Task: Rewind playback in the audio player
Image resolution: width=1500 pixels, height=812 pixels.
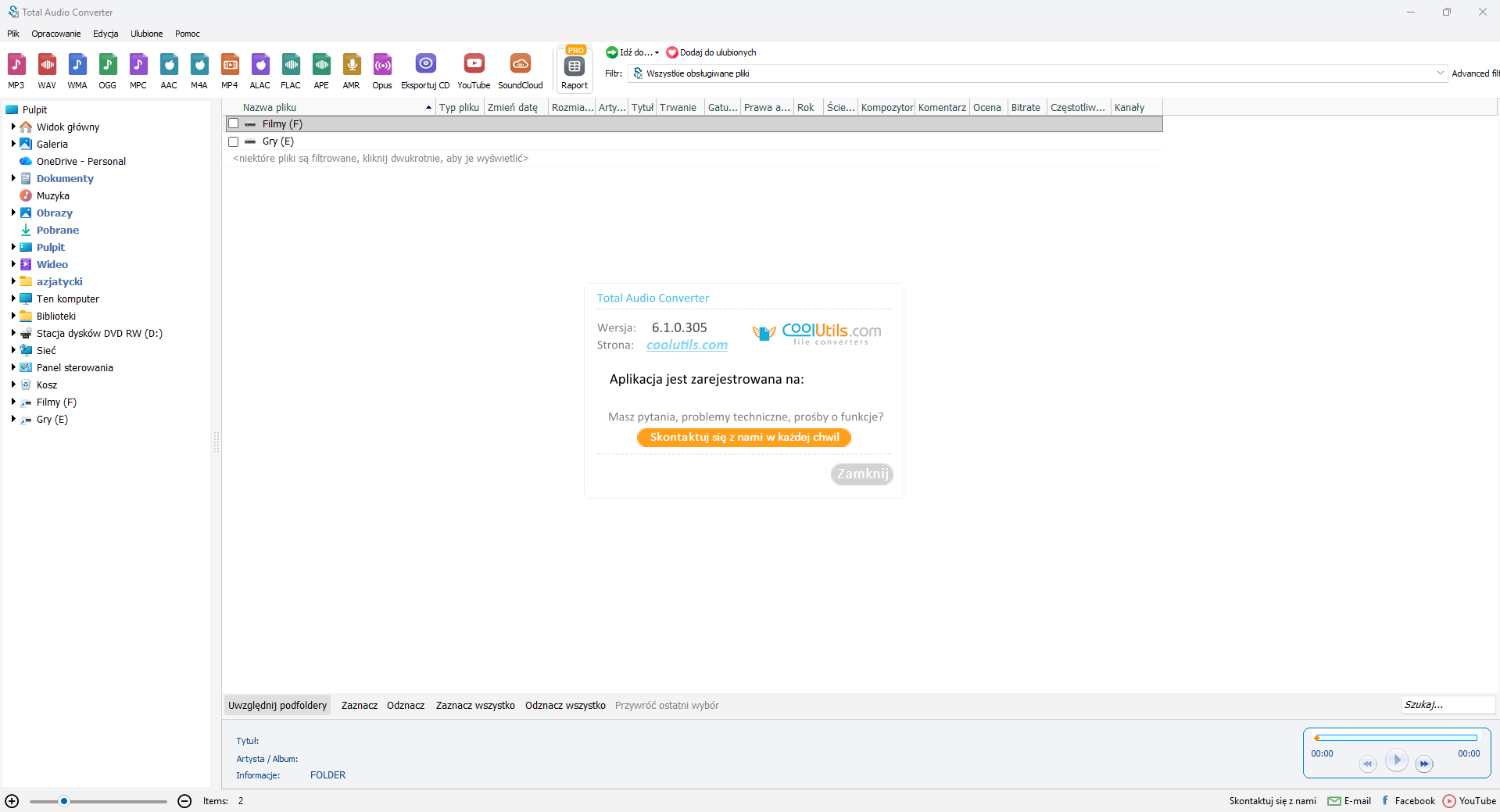Action: coord(1367,764)
